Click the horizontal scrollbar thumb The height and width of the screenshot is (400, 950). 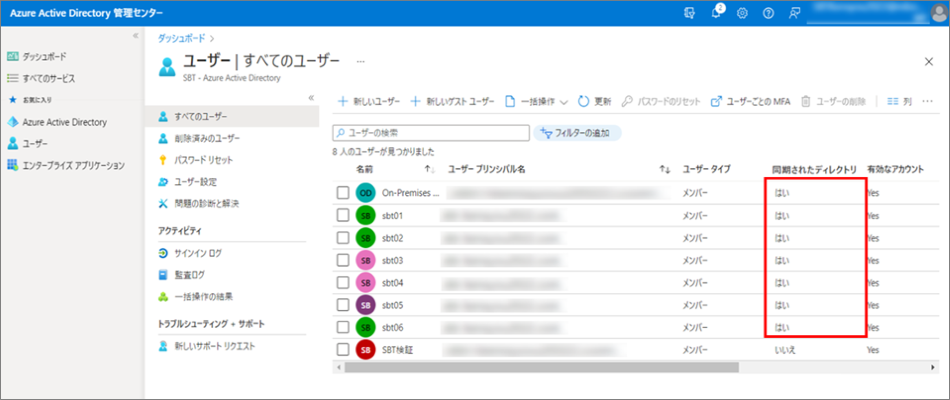[x=542, y=367]
